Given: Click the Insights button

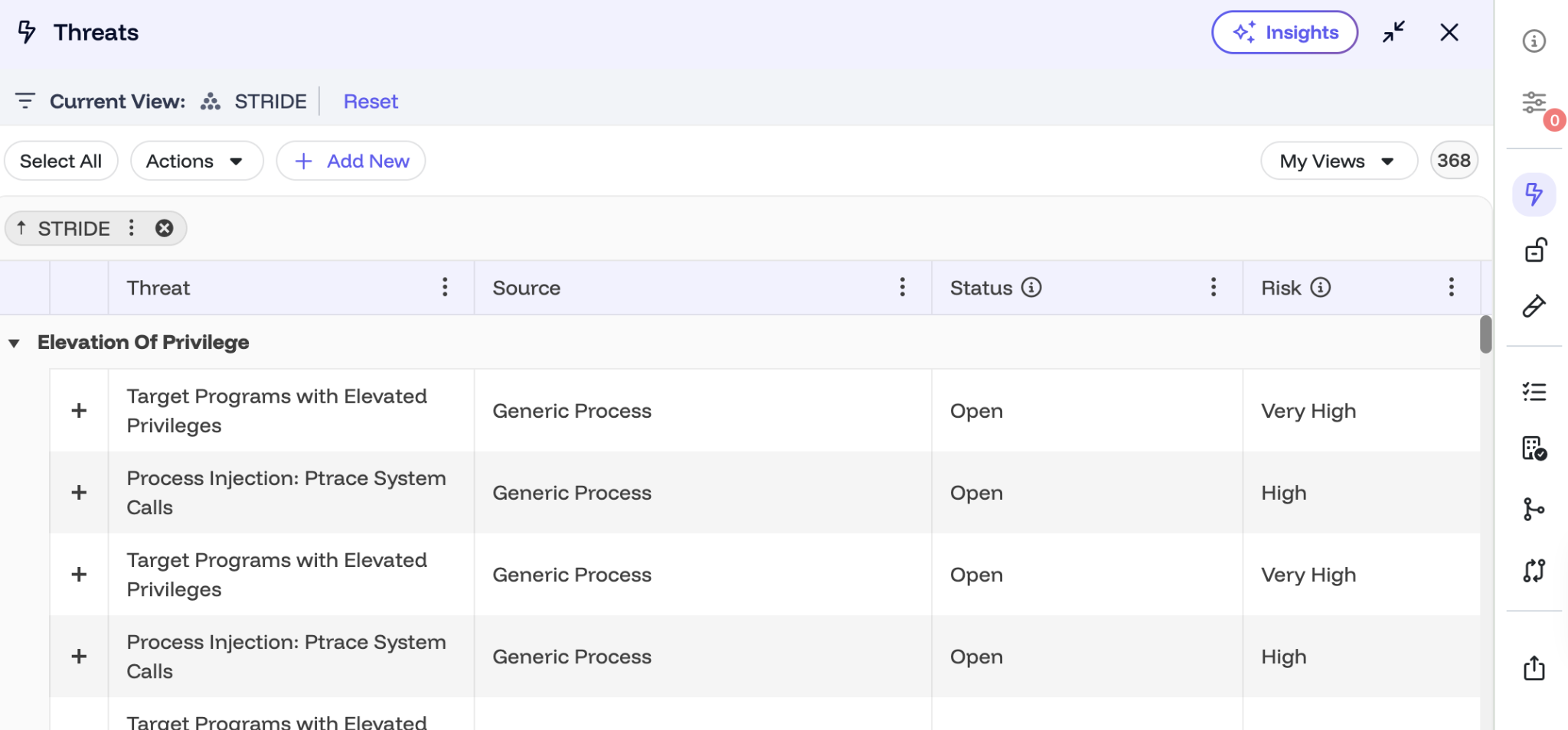Looking at the screenshot, I should click(1285, 32).
